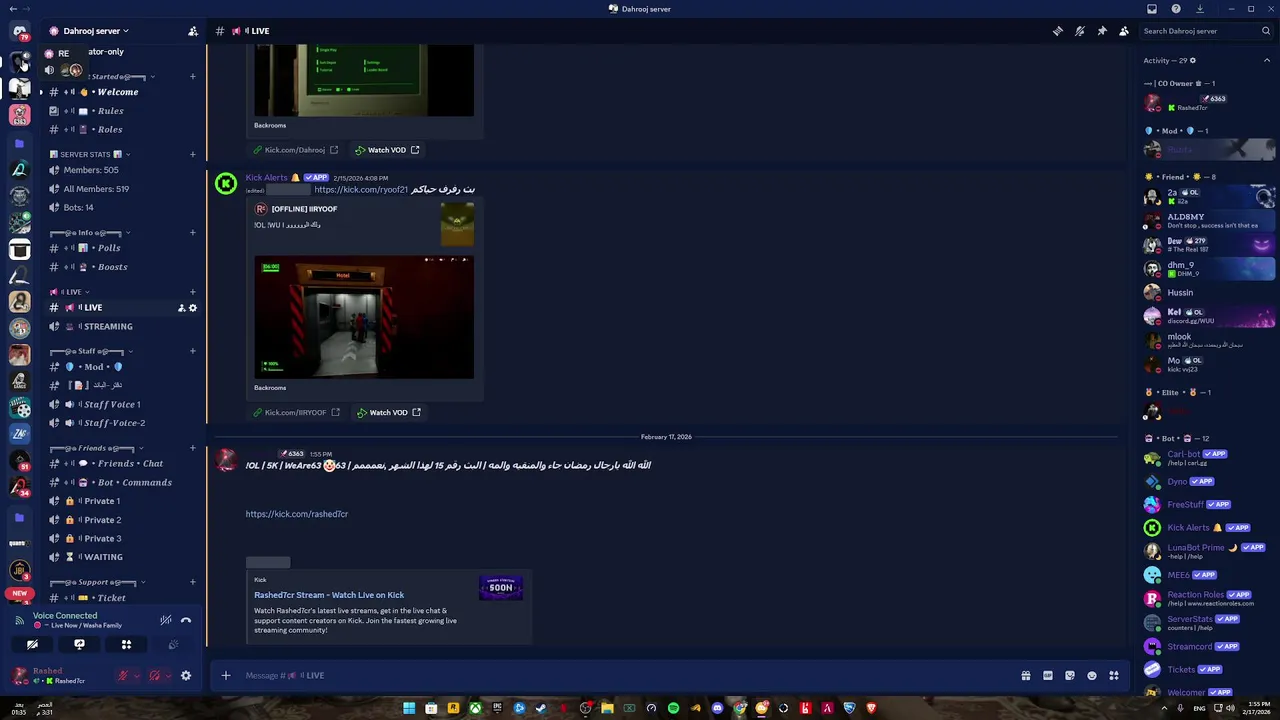Open the emoji picker
The height and width of the screenshot is (720, 1280).
click(1092, 676)
